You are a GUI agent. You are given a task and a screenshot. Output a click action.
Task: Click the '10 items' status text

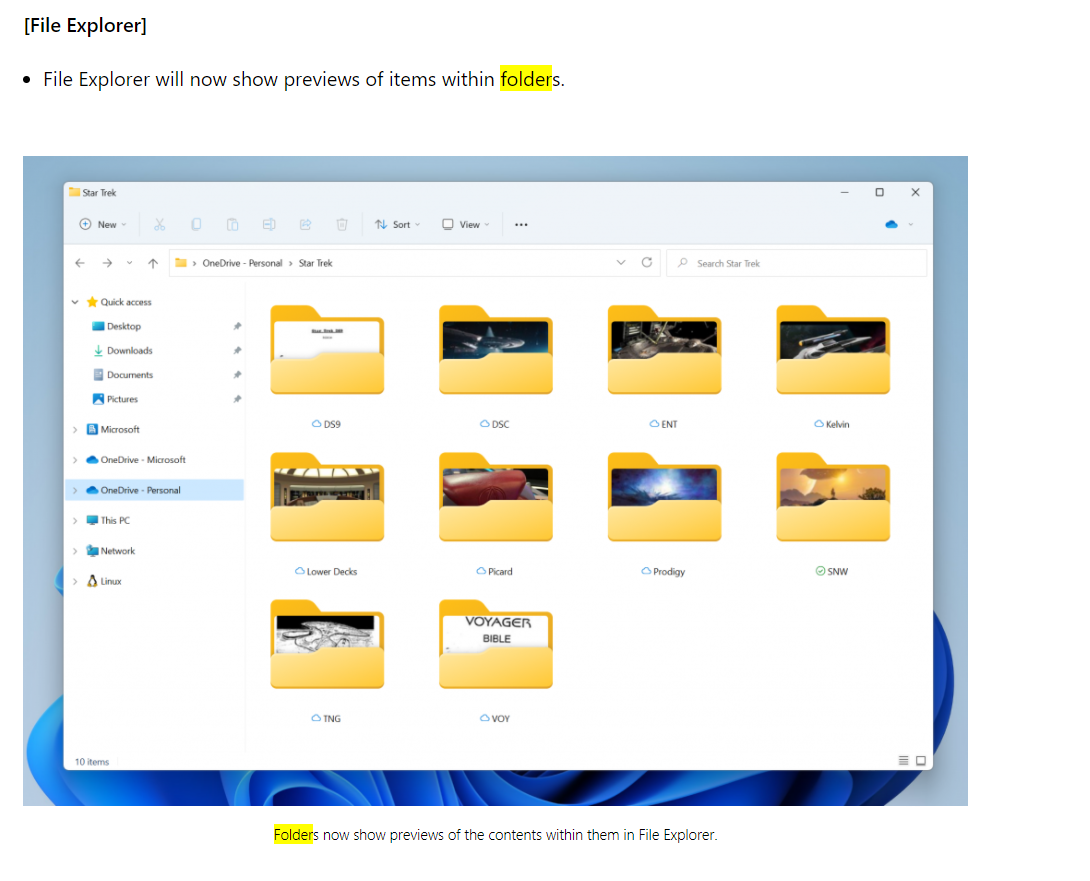pos(92,761)
